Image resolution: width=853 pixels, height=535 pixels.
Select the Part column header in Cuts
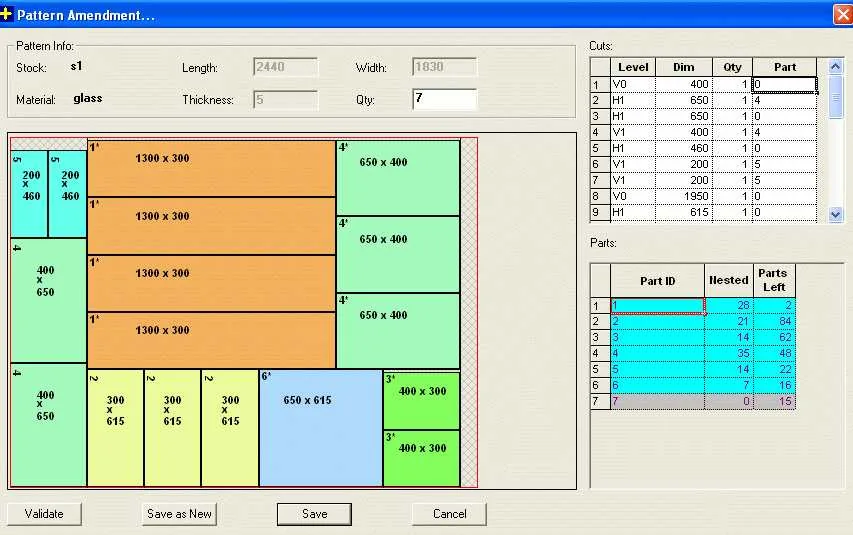point(784,67)
